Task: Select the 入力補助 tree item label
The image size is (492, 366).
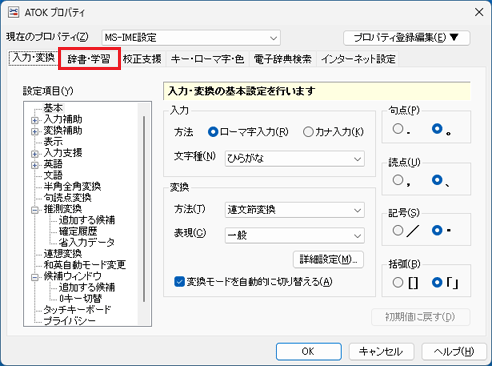Action: pos(63,119)
